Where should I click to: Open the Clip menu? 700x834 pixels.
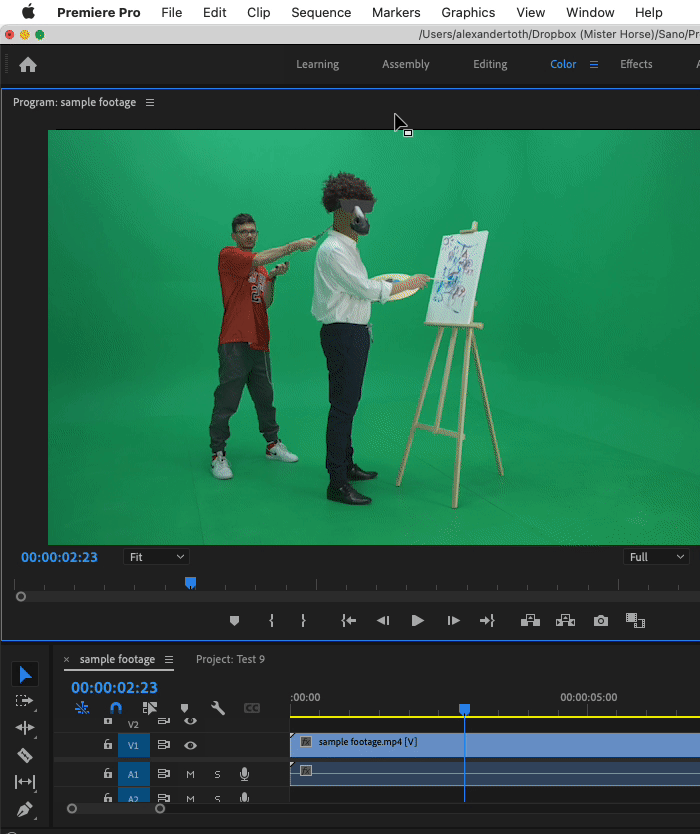[x=259, y=12]
